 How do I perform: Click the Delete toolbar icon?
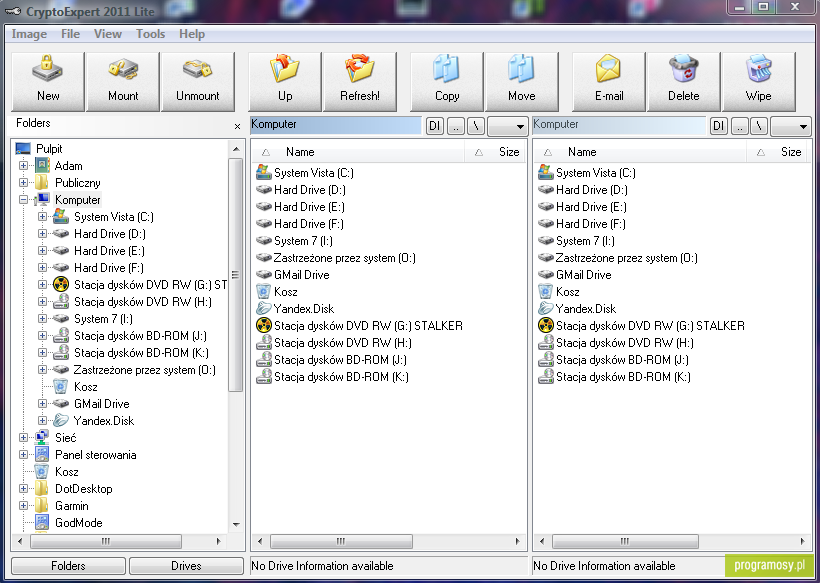coord(684,82)
